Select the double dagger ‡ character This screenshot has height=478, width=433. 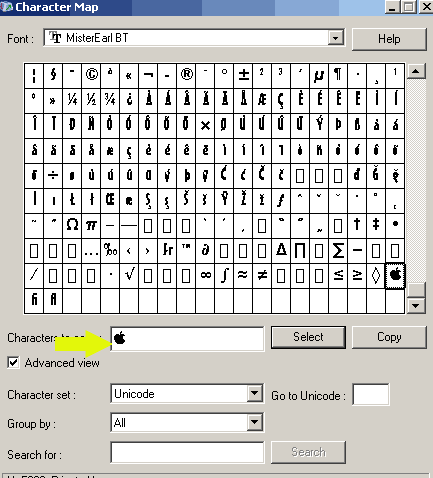click(376, 226)
